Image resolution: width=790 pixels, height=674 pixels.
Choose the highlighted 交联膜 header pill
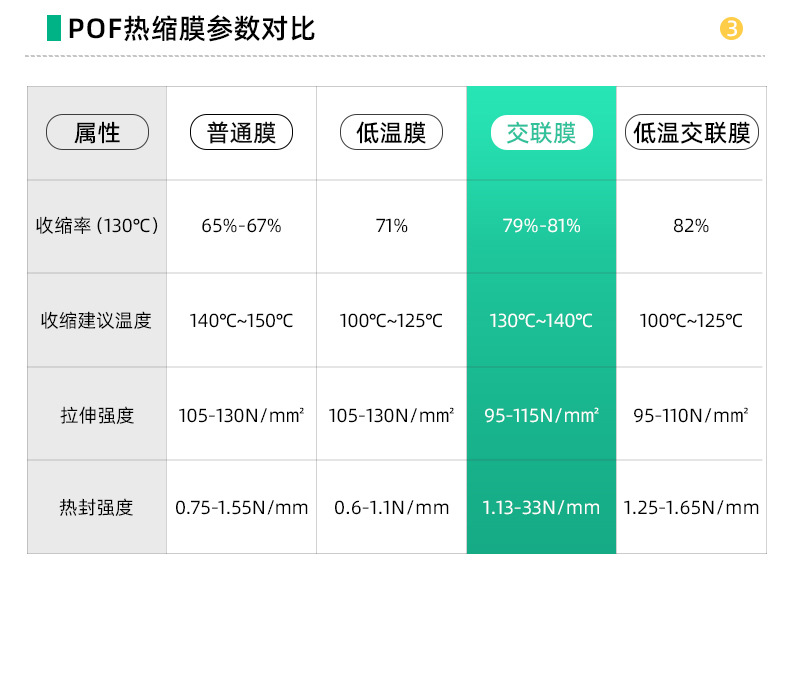tap(541, 132)
